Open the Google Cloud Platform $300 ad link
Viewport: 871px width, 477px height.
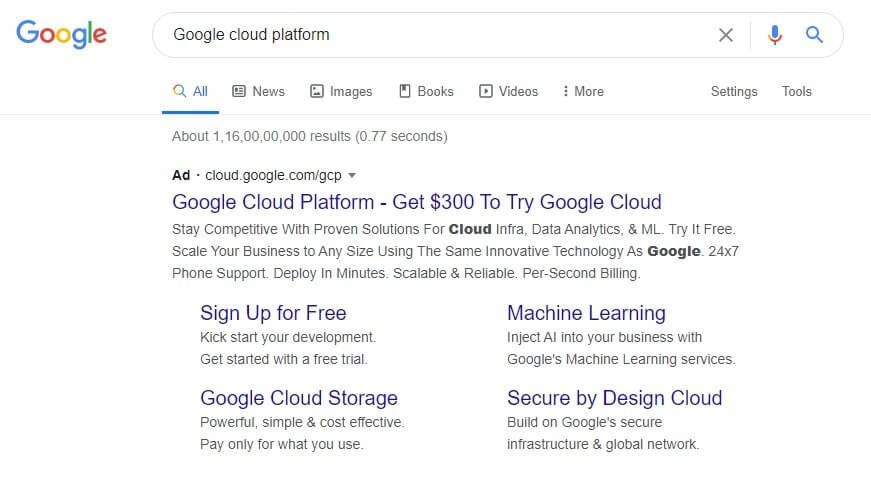point(417,202)
